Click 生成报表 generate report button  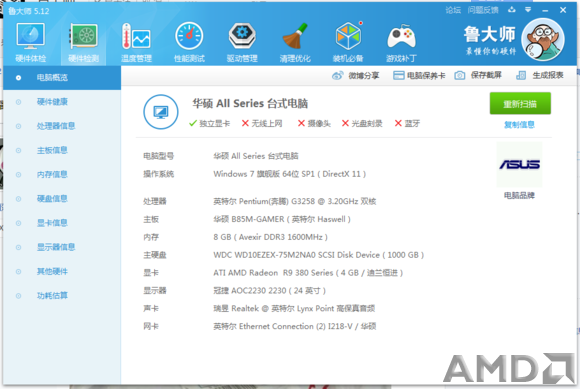(x=540, y=75)
